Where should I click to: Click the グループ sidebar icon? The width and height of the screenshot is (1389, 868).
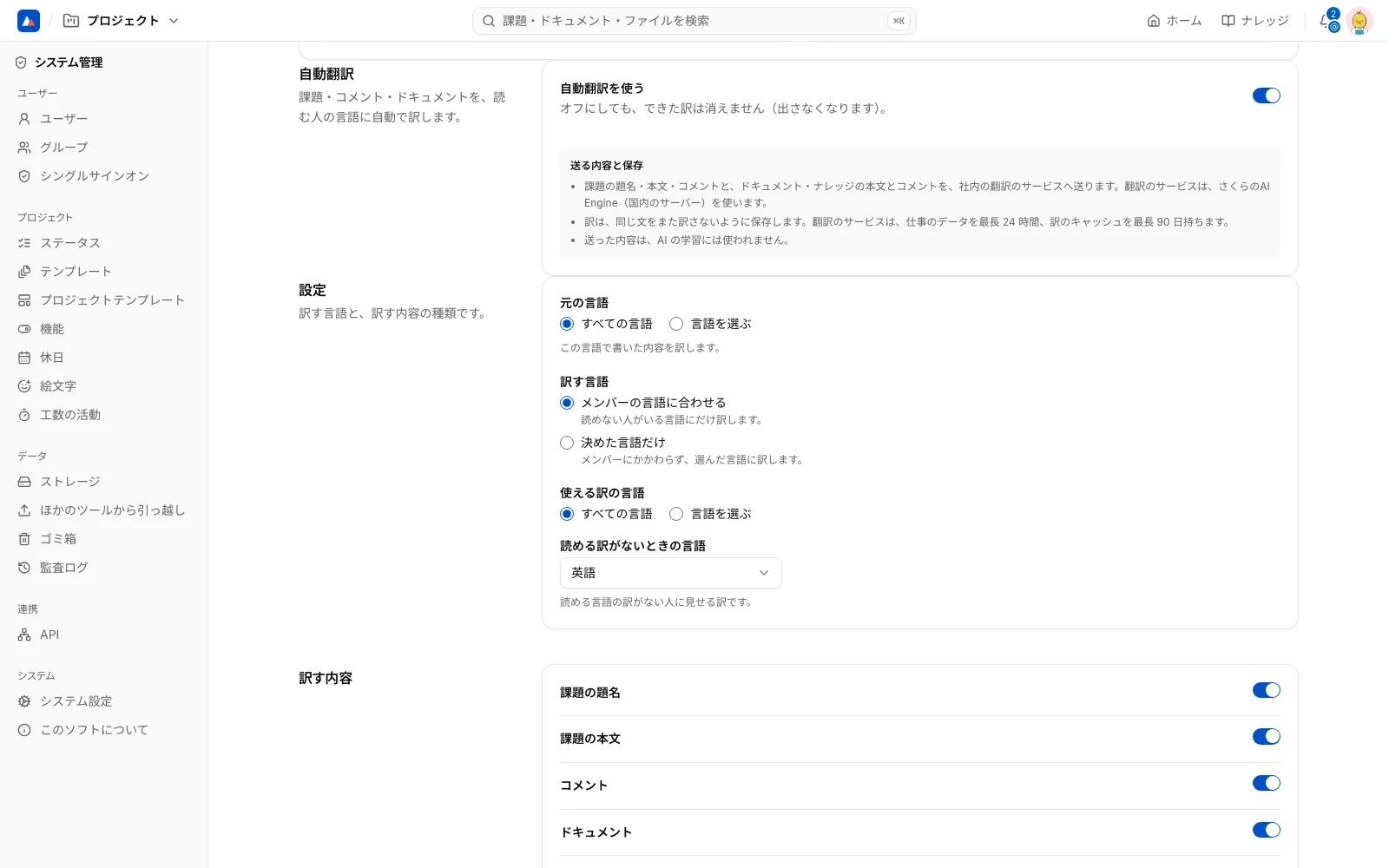click(x=24, y=148)
